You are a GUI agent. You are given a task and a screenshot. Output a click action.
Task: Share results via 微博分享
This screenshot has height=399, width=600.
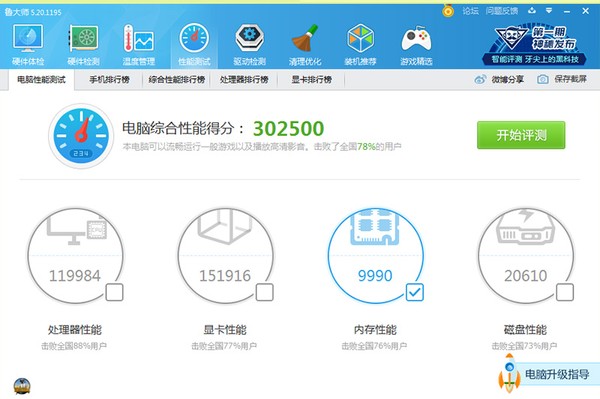[x=499, y=80]
